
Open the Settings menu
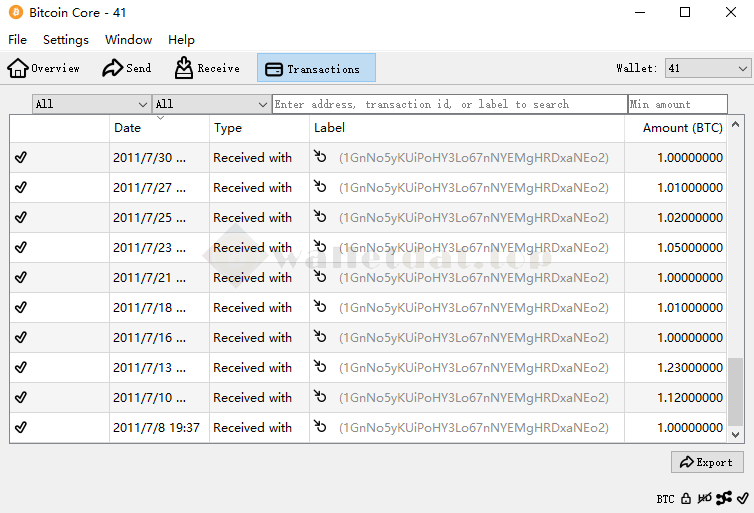point(65,40)
